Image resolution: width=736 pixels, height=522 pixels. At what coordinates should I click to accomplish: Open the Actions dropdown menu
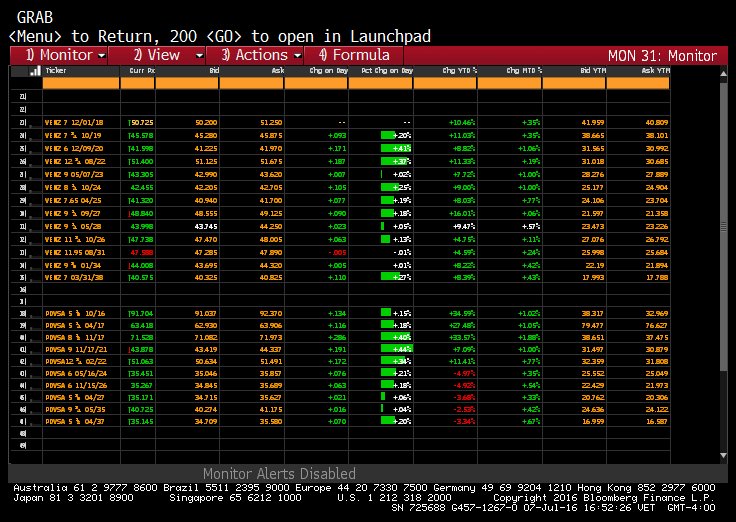click(x=255, y=55)
